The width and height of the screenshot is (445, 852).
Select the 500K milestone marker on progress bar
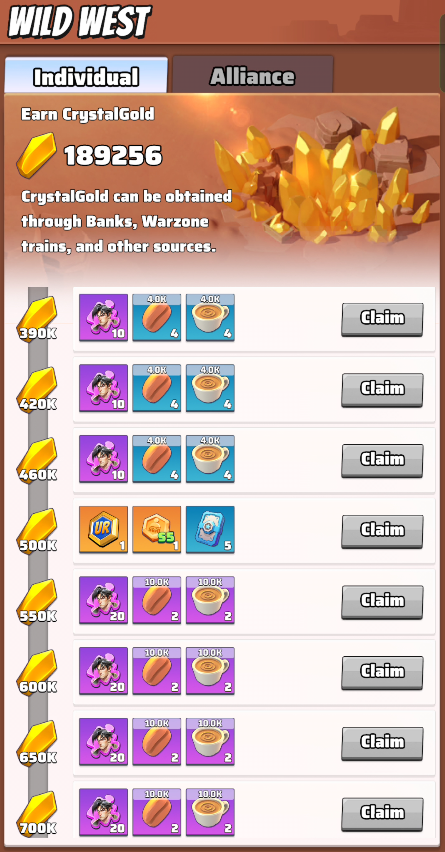pyautogui.click(x=37, y=531)
